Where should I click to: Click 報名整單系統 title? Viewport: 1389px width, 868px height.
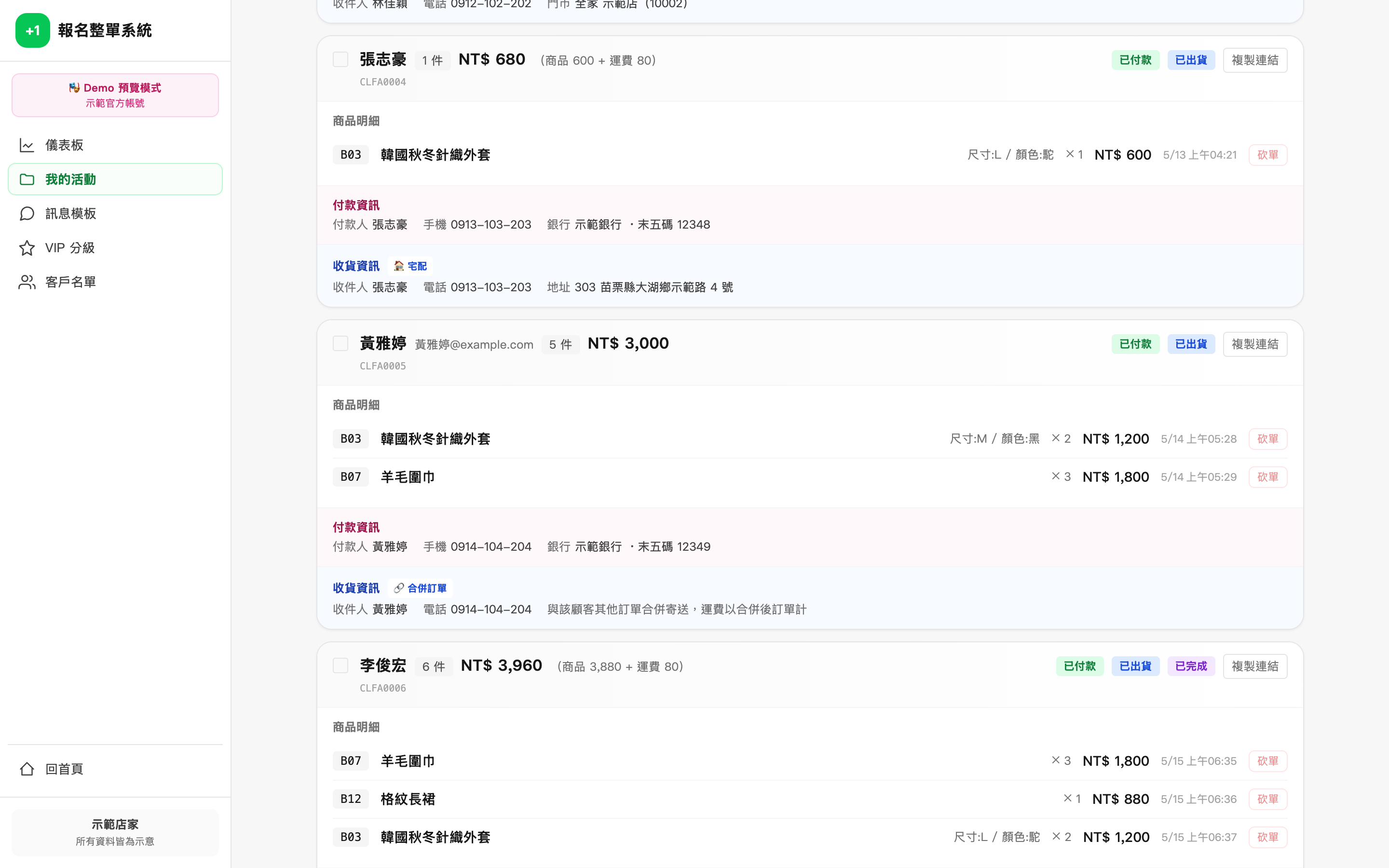pyautogui.click(x=105, y=30)
